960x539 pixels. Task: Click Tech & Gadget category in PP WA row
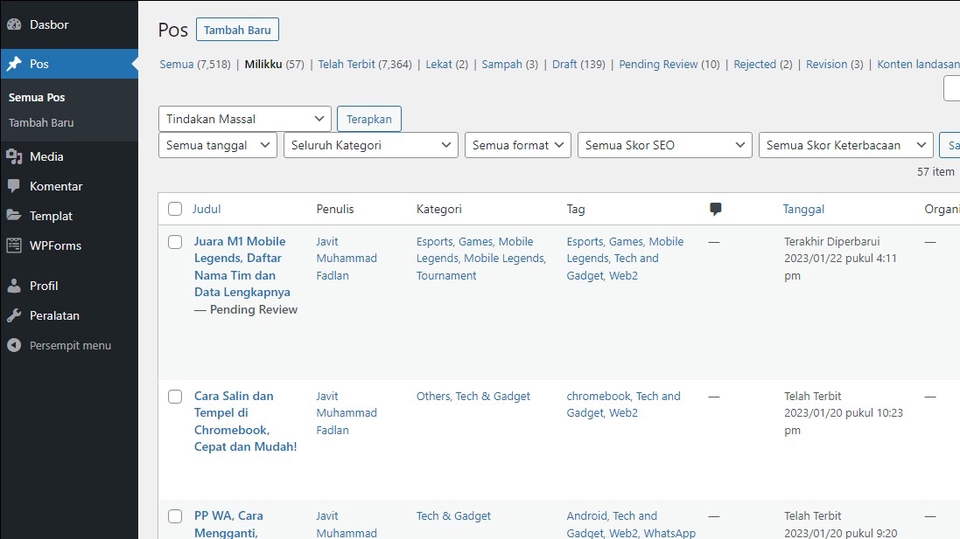(453, 516)
